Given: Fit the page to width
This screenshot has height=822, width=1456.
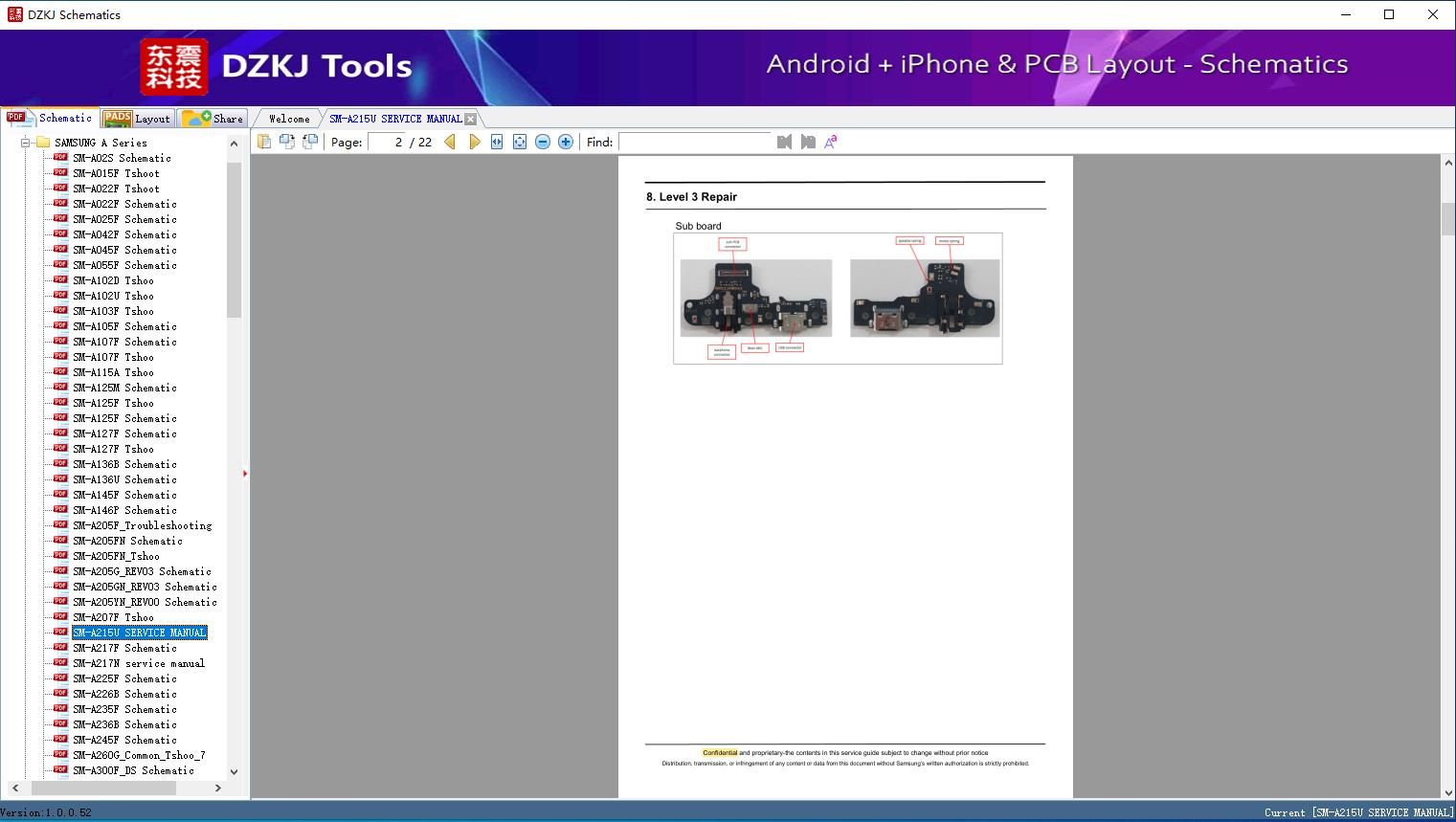Looking at the screenshot, I should click(497, 142).
